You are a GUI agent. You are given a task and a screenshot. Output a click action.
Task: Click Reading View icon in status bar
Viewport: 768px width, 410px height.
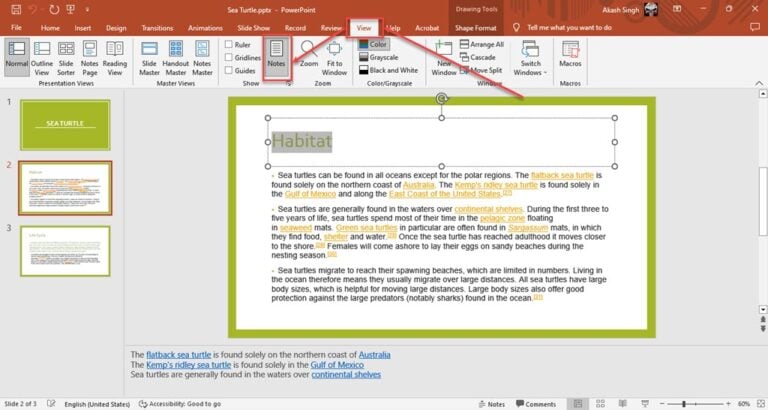(x=623, y=404)
